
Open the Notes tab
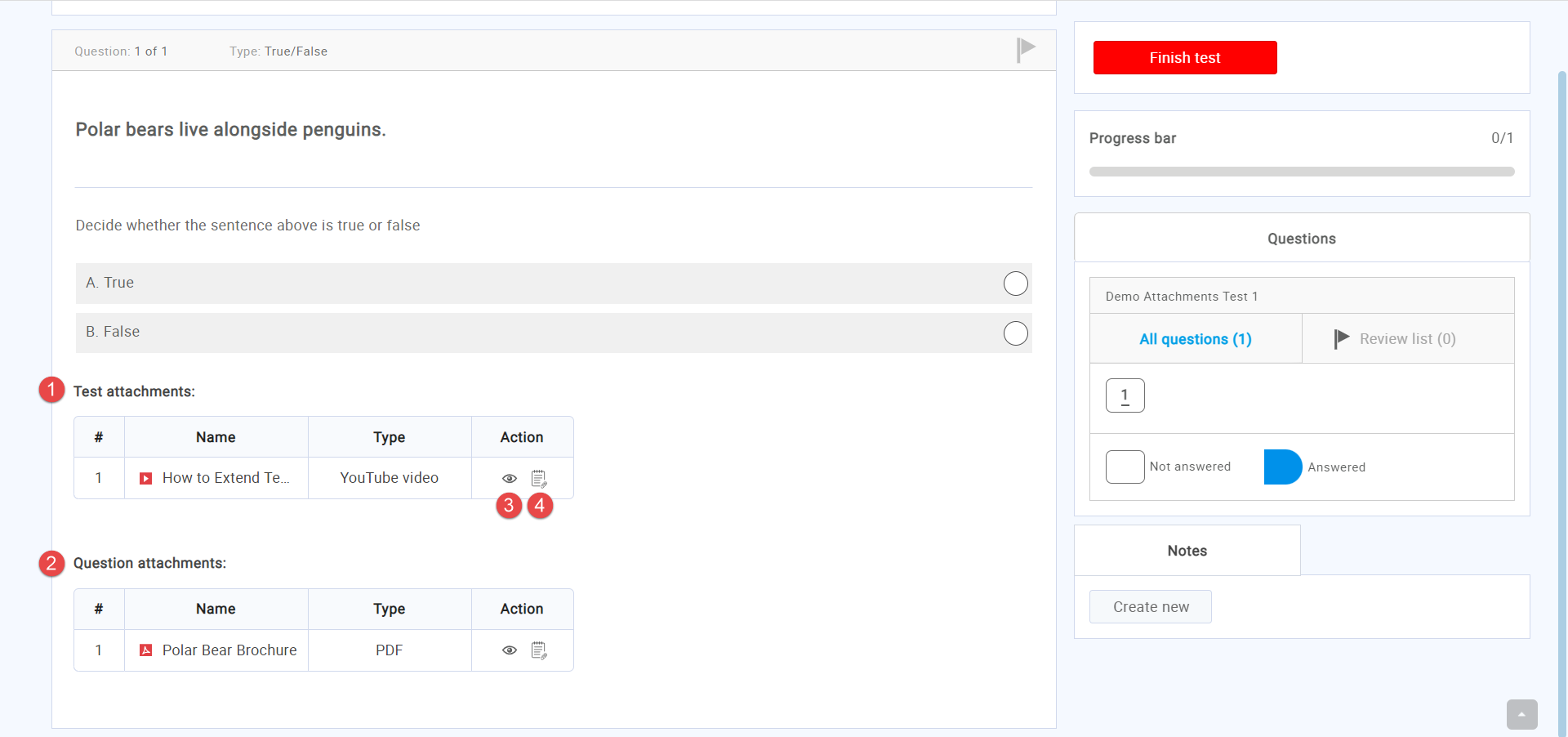coord(1187,551)
